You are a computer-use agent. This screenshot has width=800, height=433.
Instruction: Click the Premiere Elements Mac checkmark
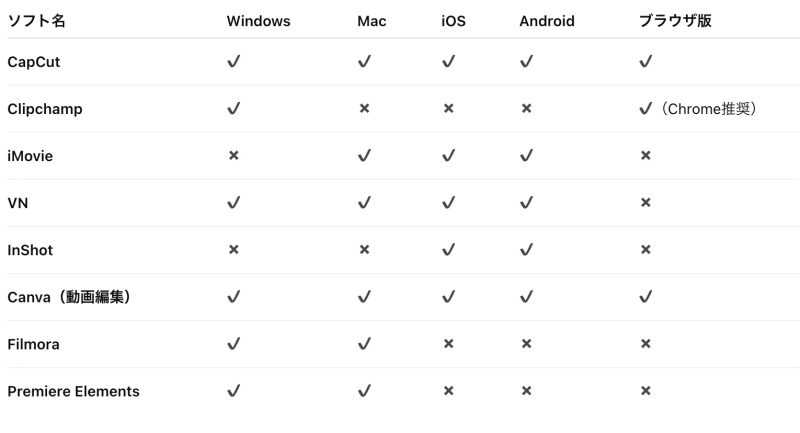point(364,391)
